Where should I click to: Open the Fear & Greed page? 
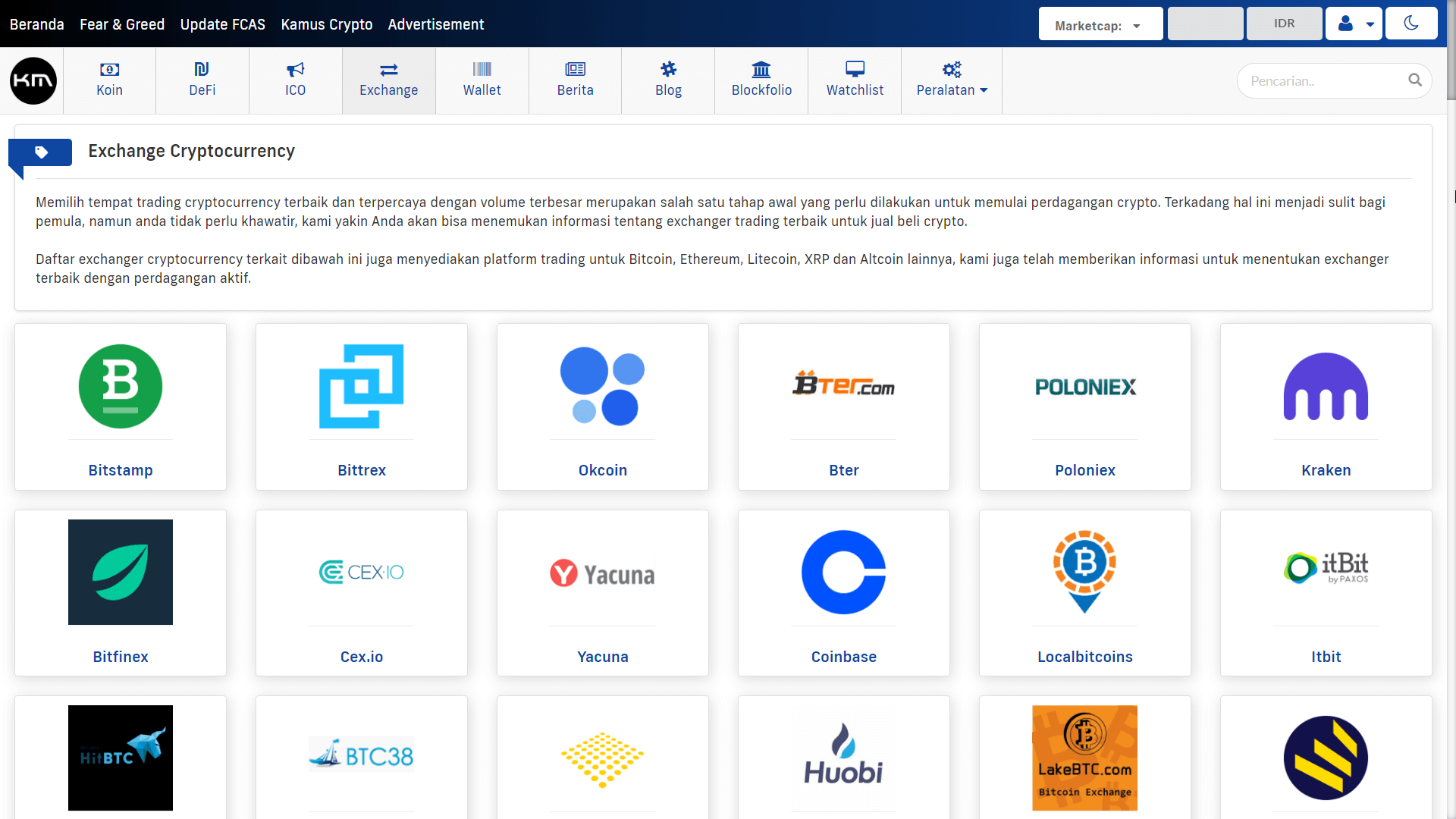[x=122, y=24]
